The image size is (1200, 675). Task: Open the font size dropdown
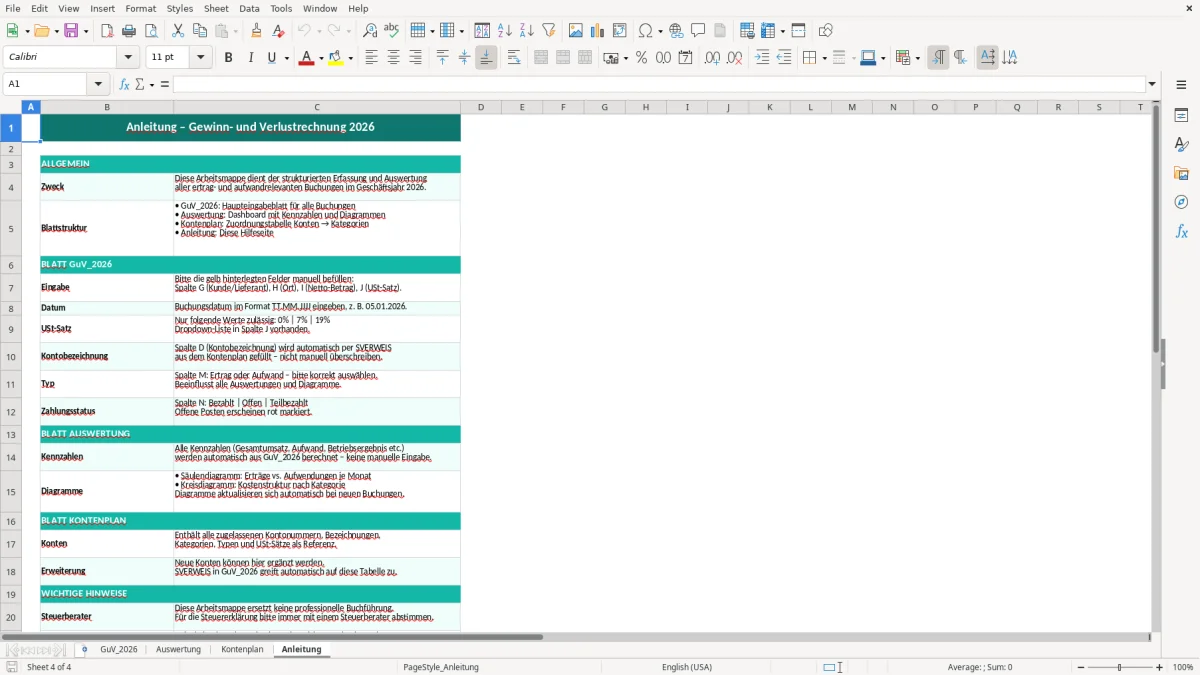[201, 58]
